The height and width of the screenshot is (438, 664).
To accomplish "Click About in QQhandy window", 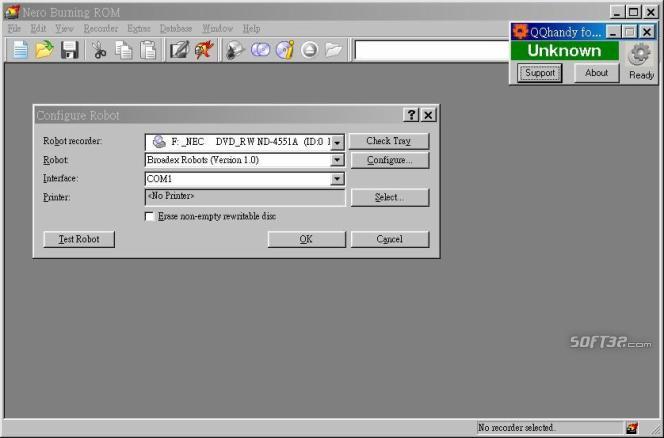I will click(x=596, y=73).
